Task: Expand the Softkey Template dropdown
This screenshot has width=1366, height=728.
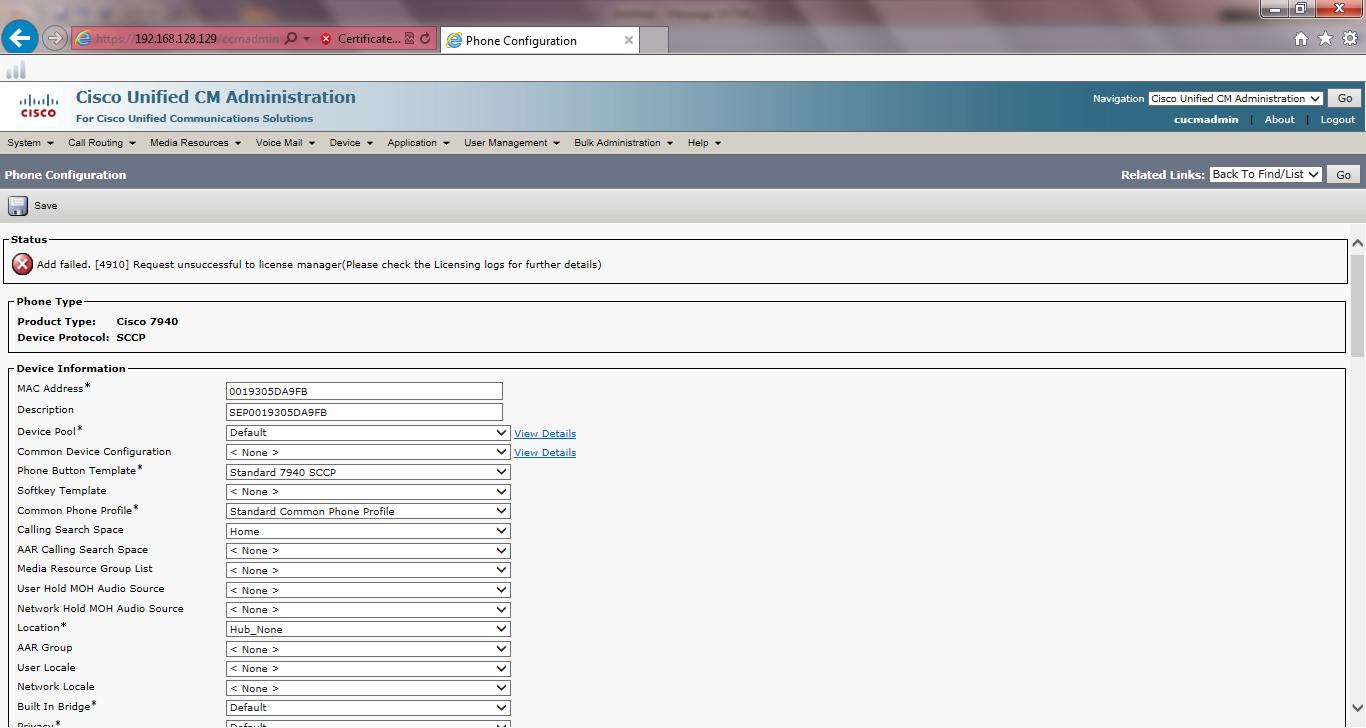Action: 368,491
